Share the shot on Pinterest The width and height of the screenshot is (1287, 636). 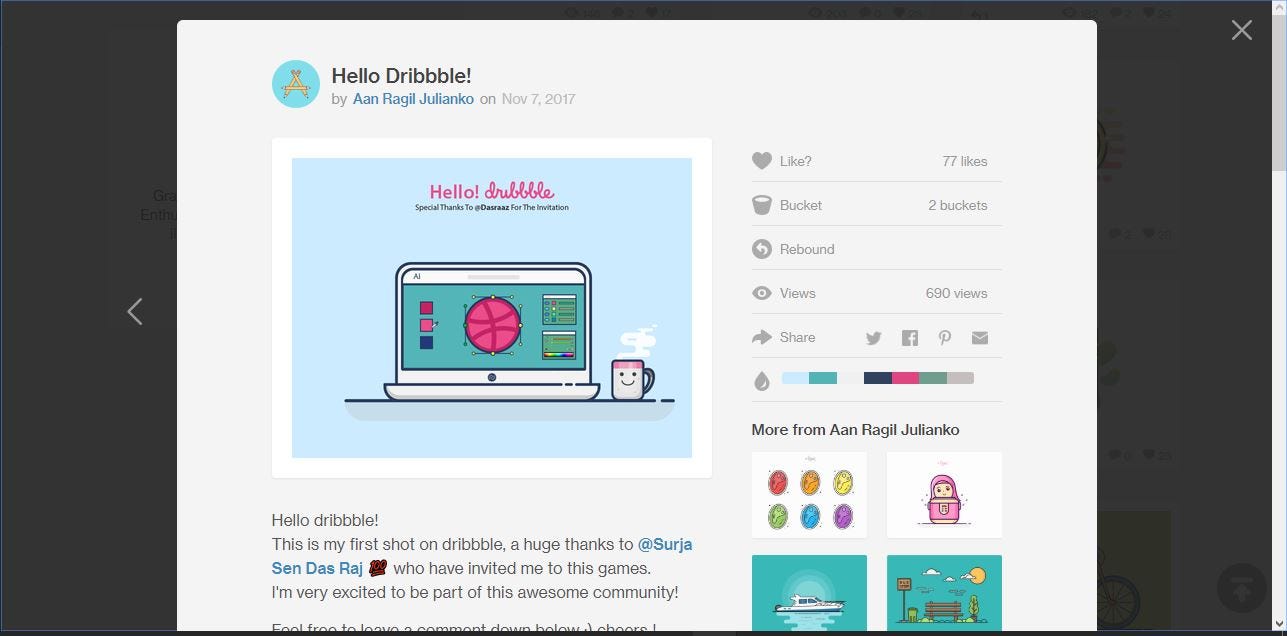click(x=945, y=338)
